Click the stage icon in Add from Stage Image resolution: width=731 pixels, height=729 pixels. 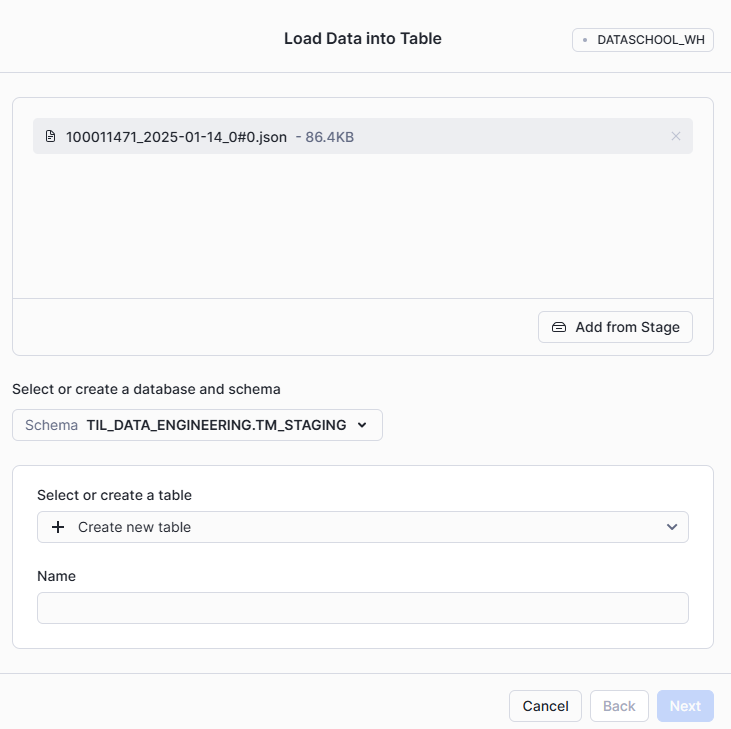[559, 327]
